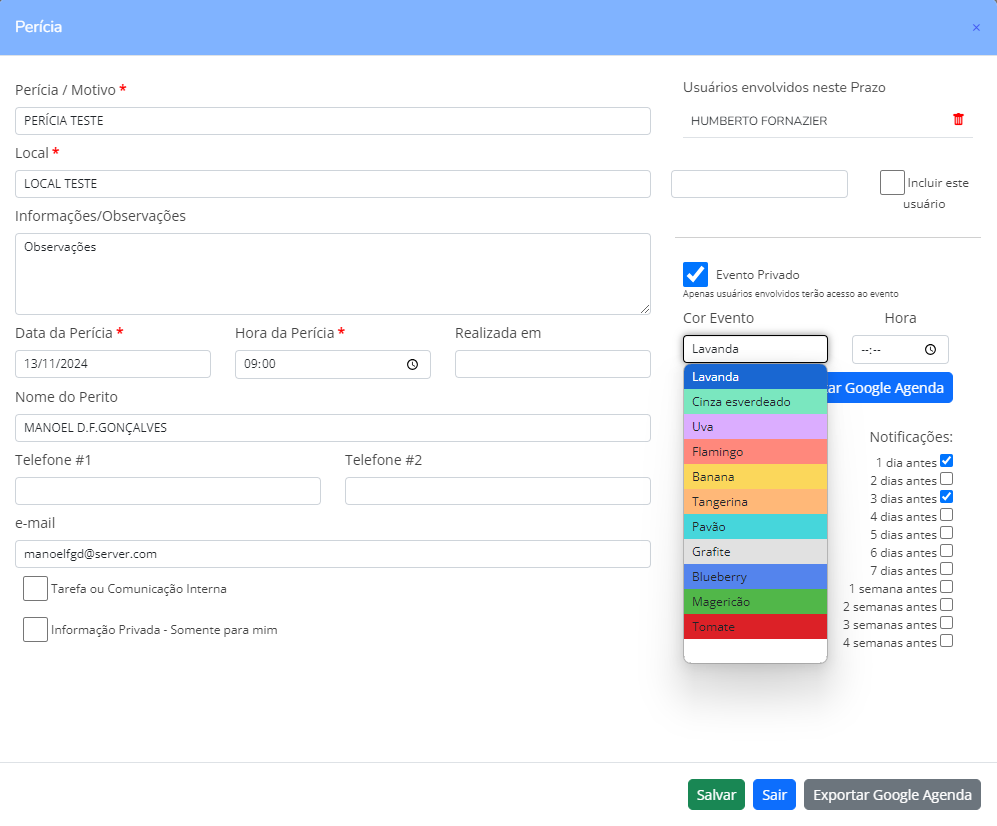997x826 pixels.
Task: Click Exportar Google Agenda button
Action: [x=892, y=795]
